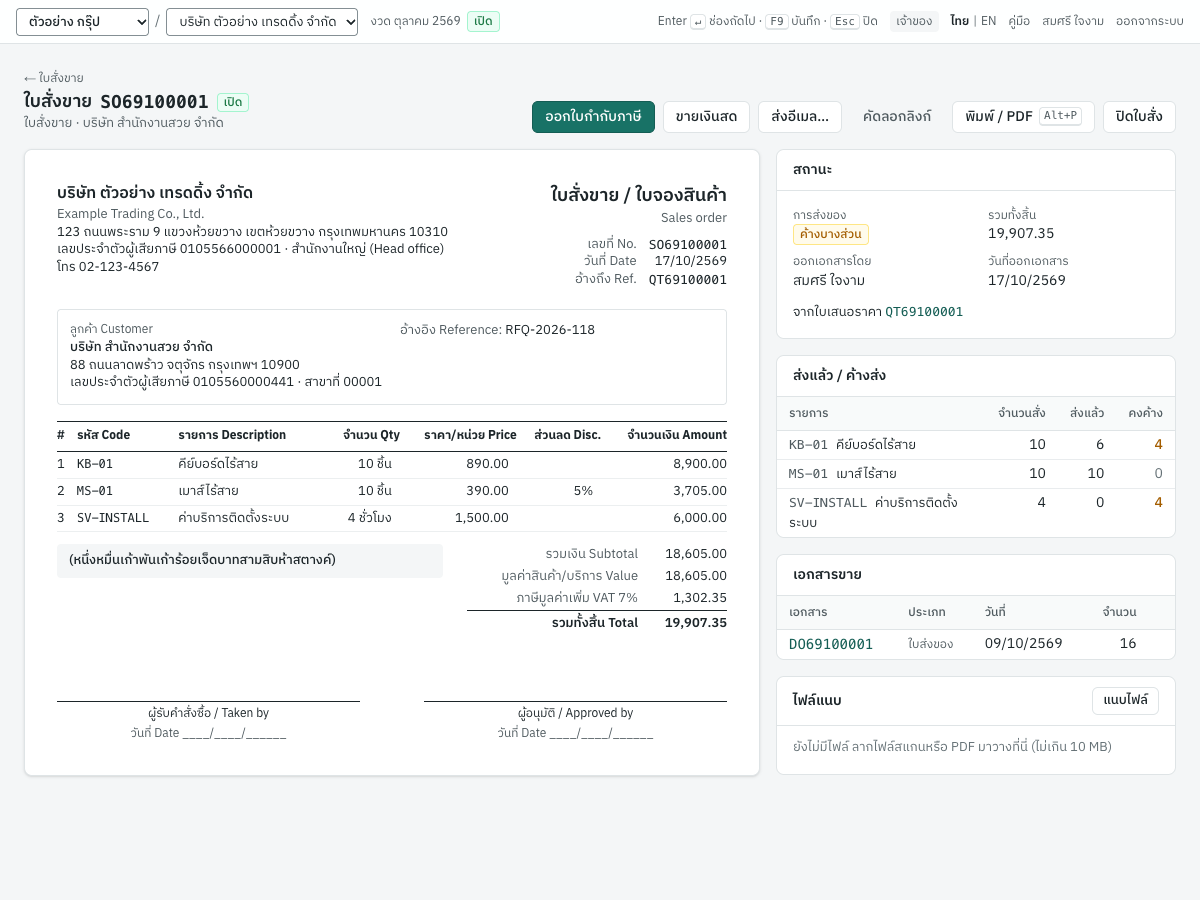Viewport: 1200px width, 900px height.
Task: Click the unit price '1,500.00'
Action: (x=482, y=518)
